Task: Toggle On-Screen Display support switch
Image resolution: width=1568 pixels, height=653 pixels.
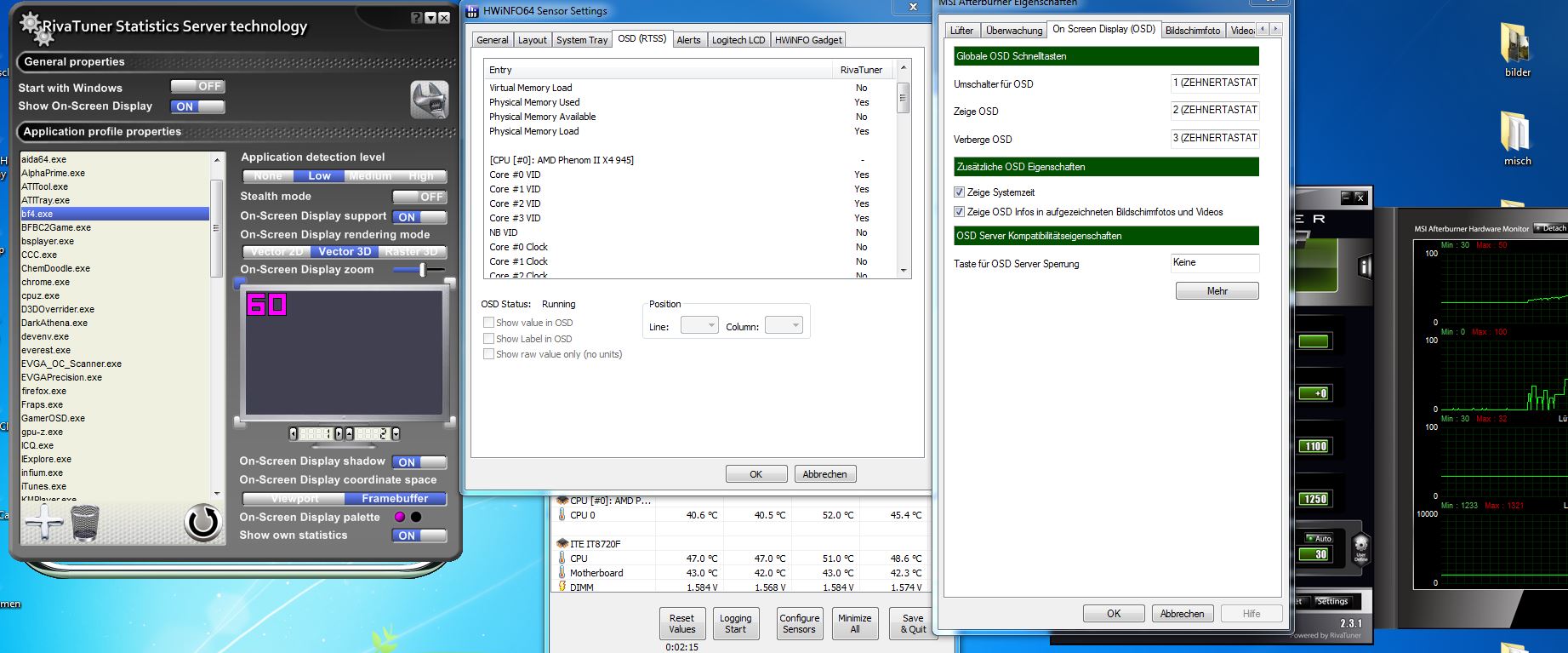Action: click(419, 217)
